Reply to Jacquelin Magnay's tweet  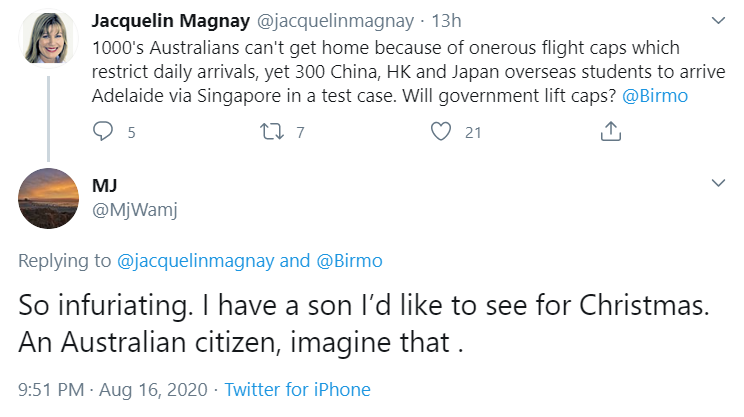[103, 131]
